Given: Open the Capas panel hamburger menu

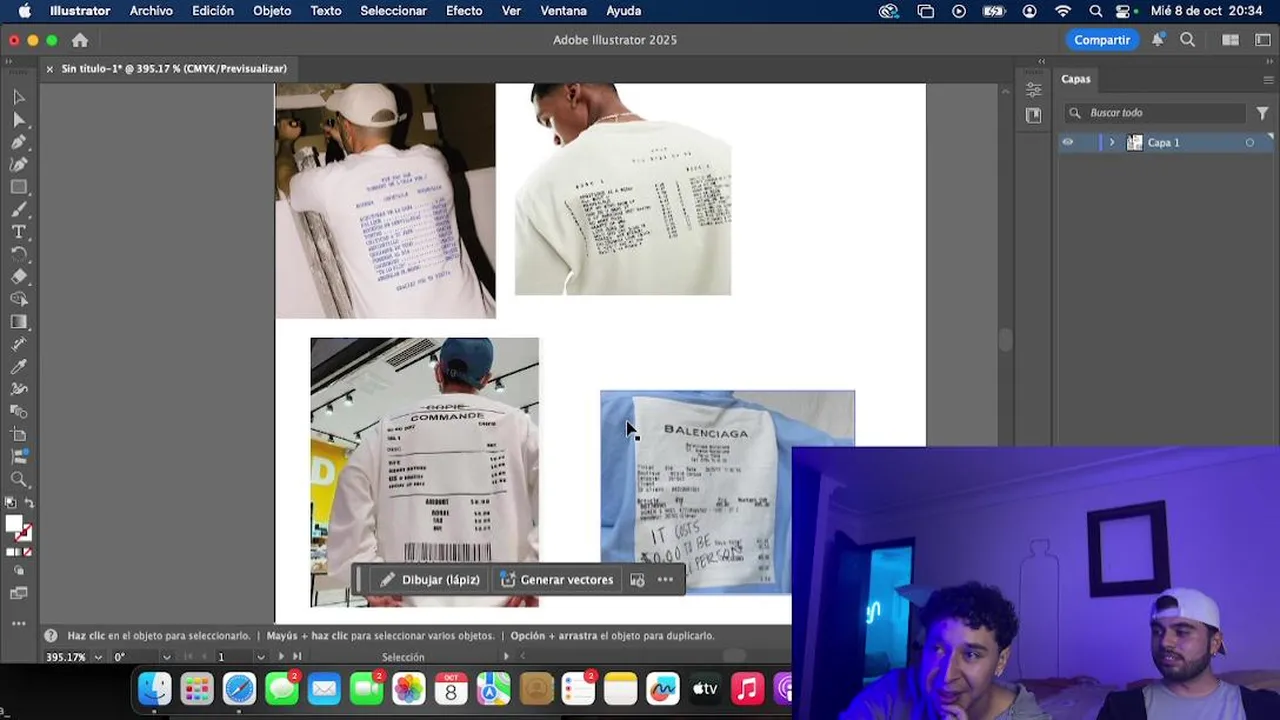Looking at the screenshot, I should (1268, 79).
